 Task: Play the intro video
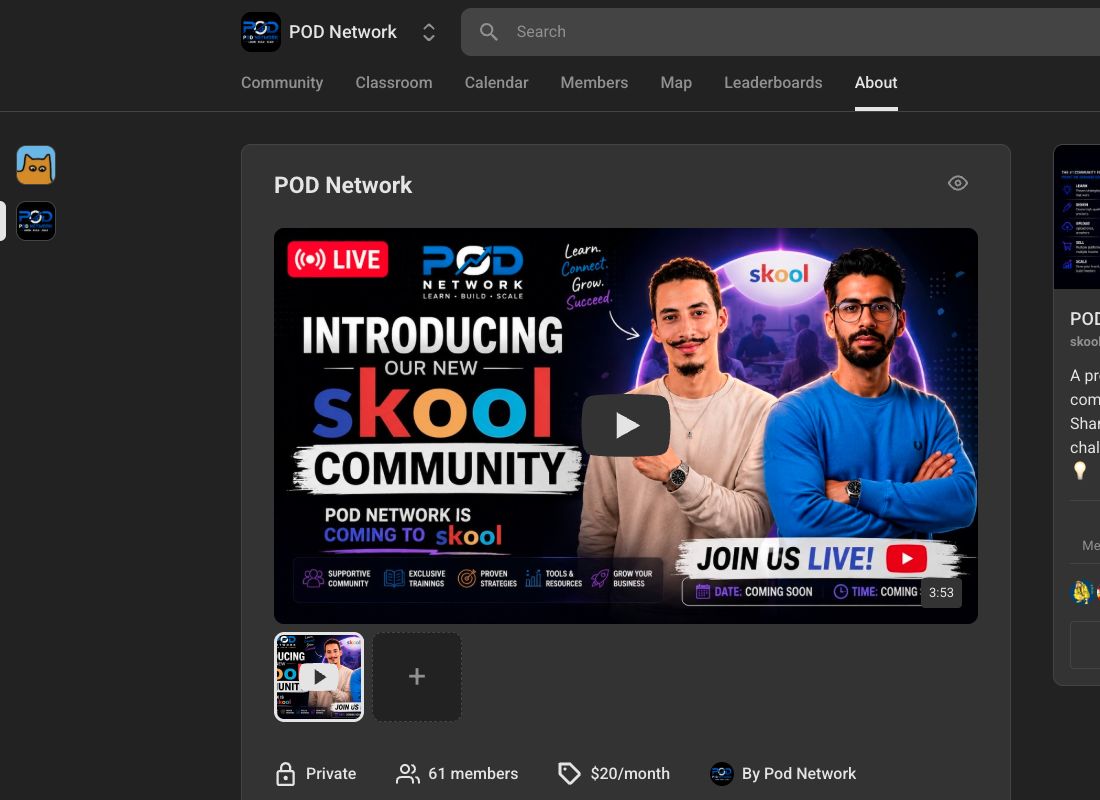[x=626, y=425]
